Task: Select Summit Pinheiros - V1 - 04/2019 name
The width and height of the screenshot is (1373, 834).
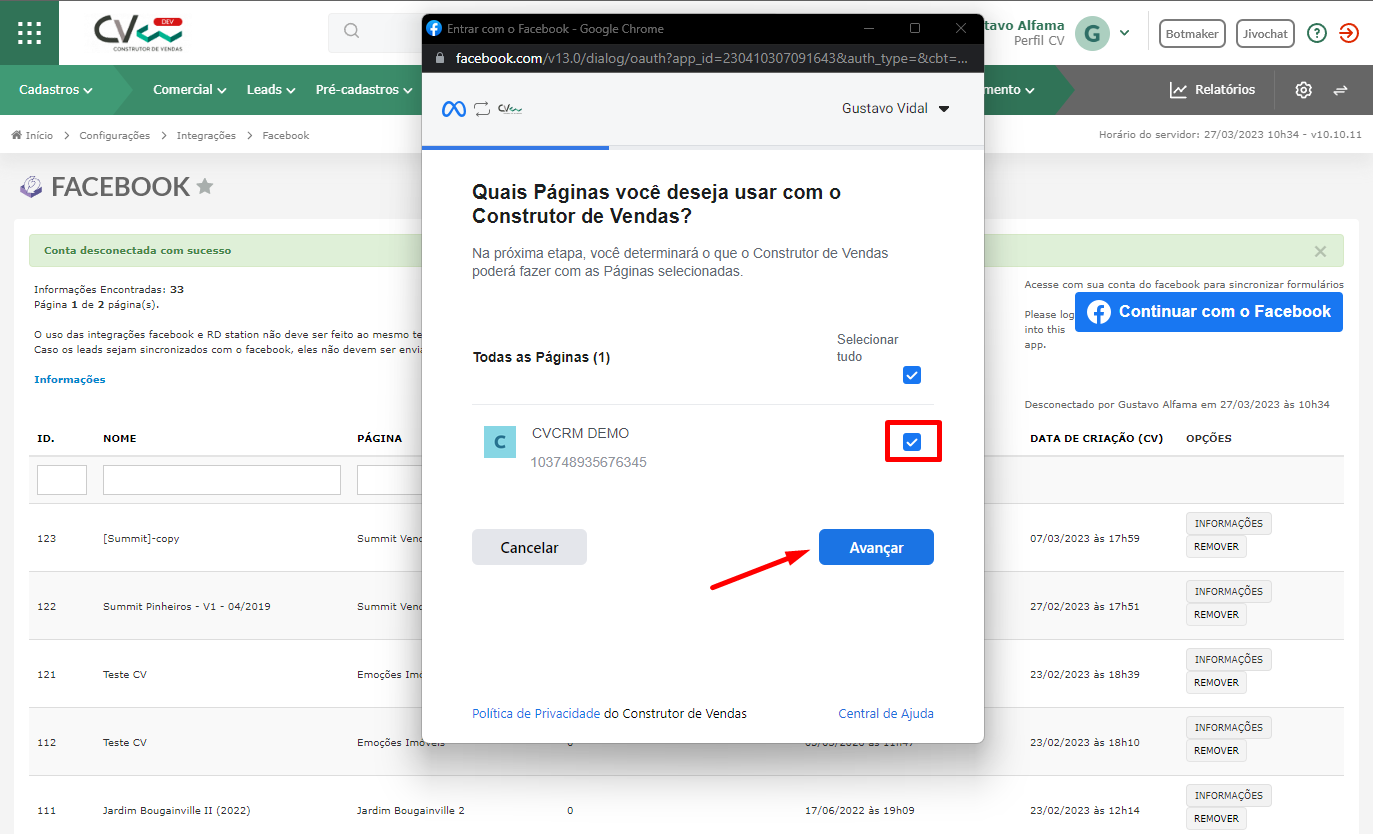Action: tap(187, 606)
